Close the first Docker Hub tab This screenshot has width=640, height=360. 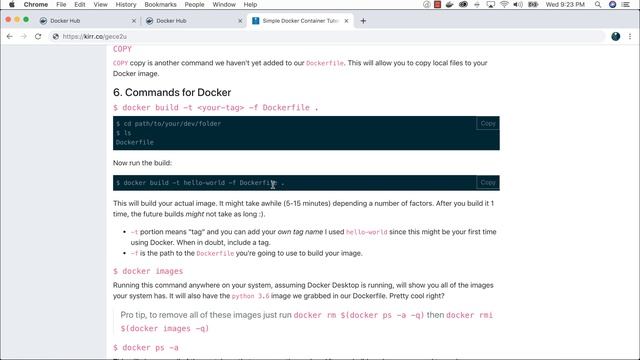point(134,21)
